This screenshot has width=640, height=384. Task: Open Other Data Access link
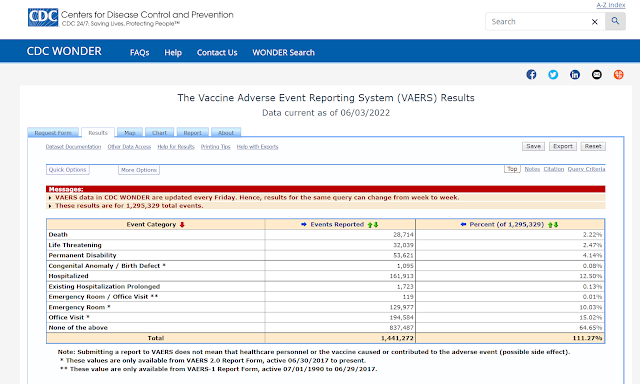click(129, 147)
